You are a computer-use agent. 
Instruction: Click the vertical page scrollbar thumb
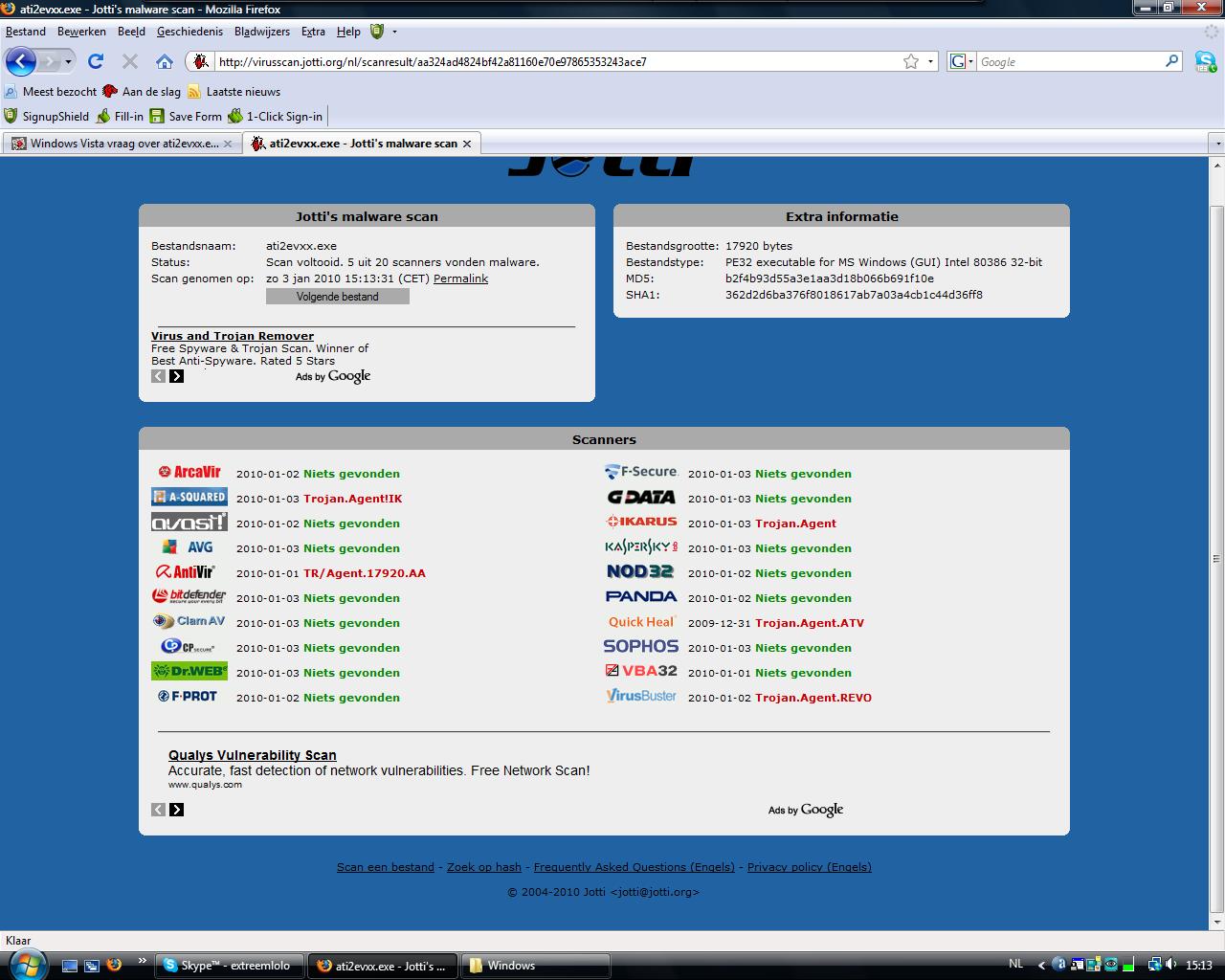(x=1217, y=558)
